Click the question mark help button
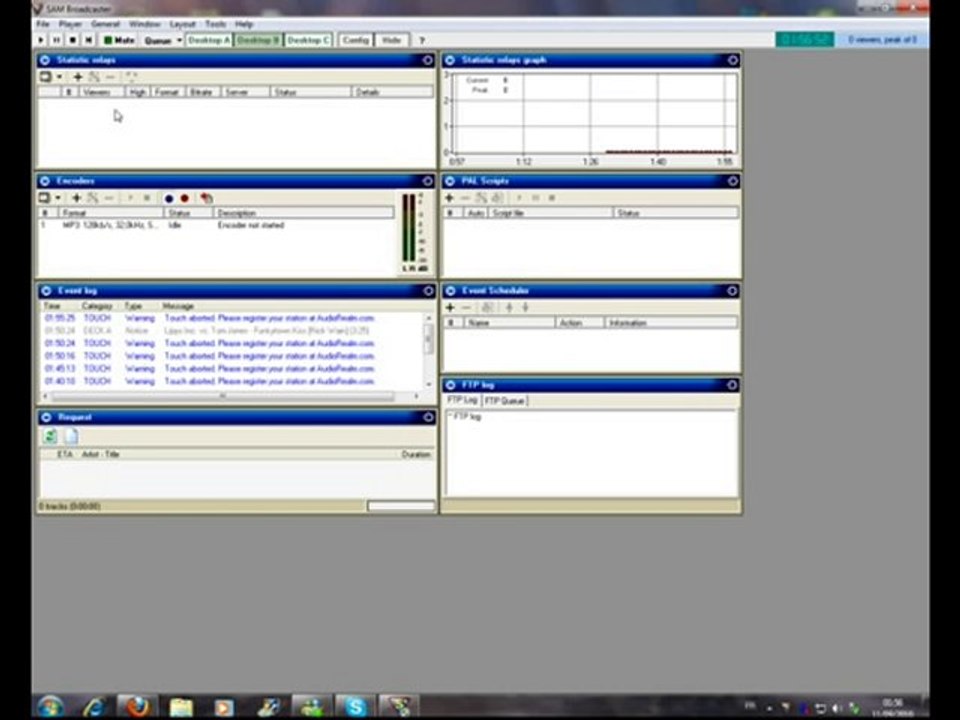The height and width of the screenshot is (720, 960). click(421, 40)
